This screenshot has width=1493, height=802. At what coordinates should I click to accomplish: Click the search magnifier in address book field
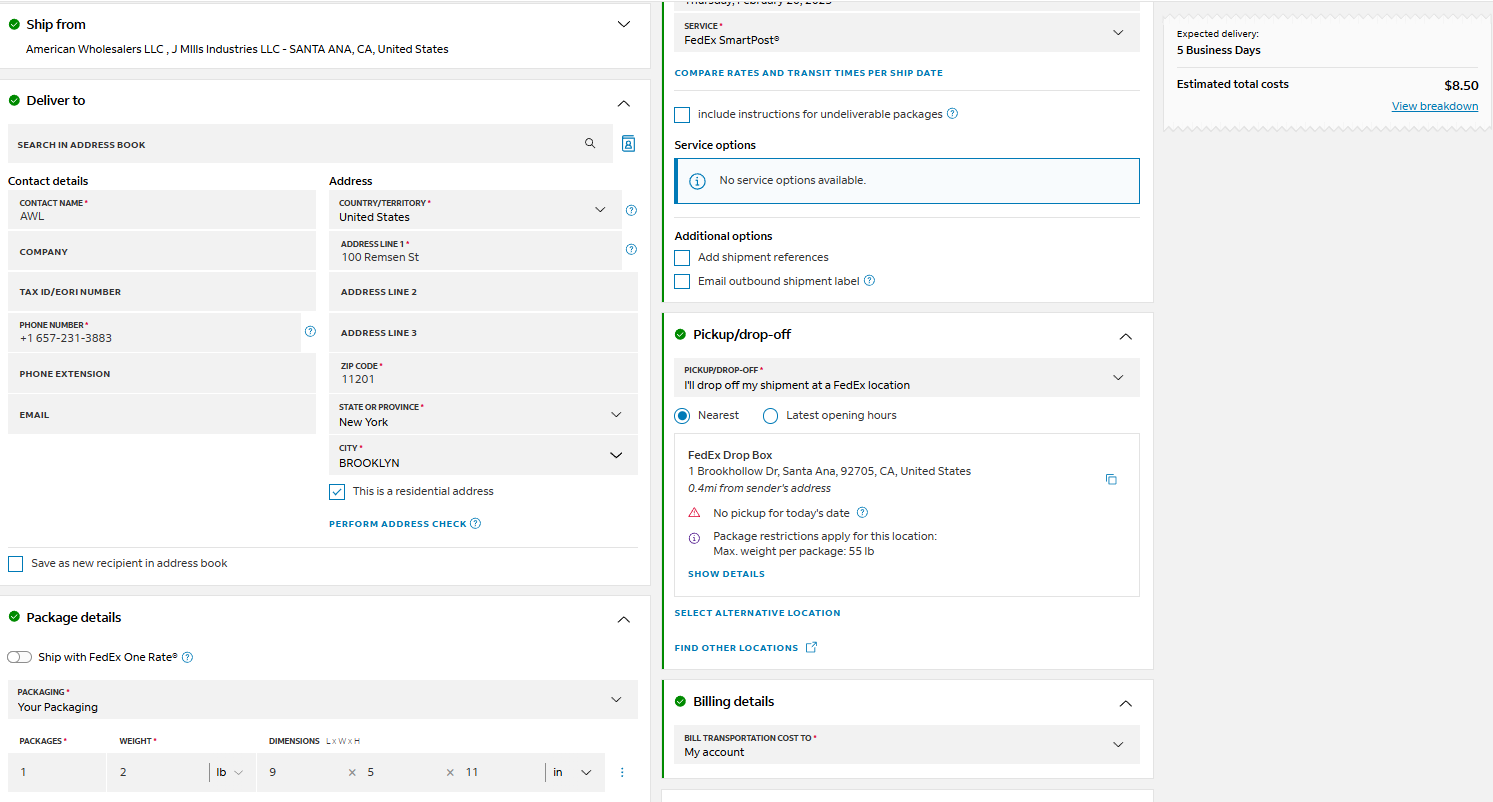pyautogui.click(x=590, y=144)
